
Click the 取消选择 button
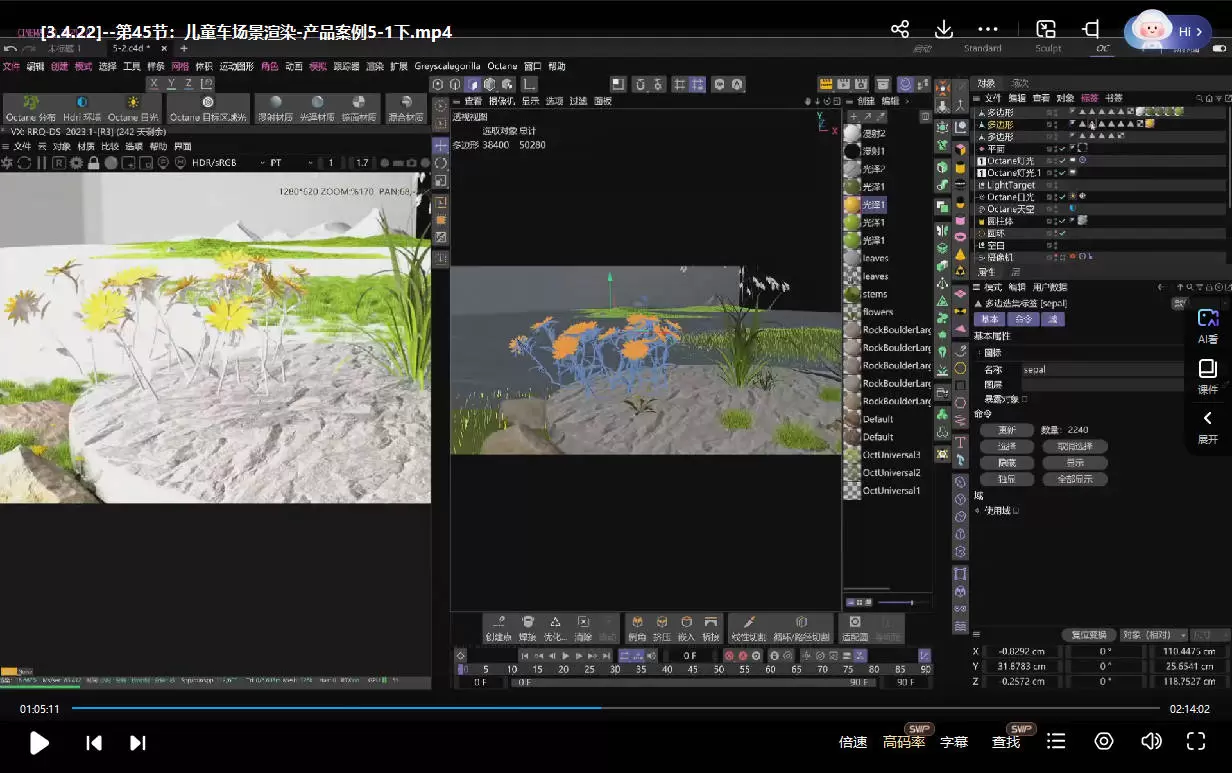click(1075, 446)
